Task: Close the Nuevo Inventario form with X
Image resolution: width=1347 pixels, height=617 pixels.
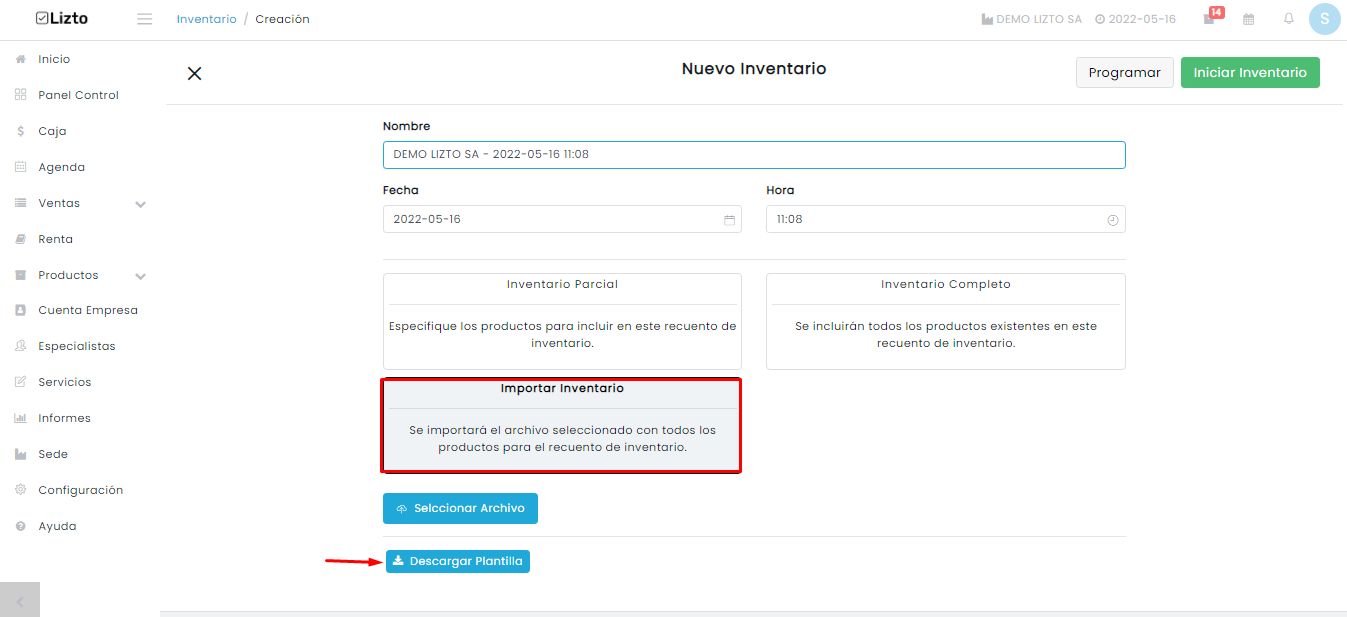Action: pos(195,73)
